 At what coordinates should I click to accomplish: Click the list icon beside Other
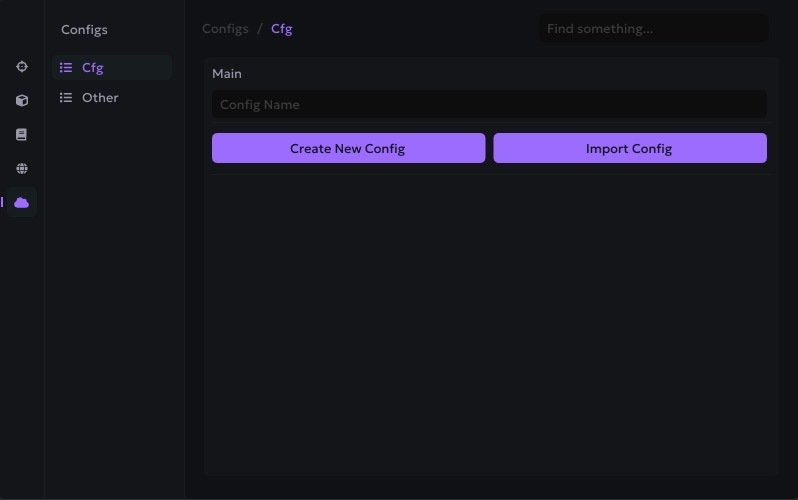(66, 98)
